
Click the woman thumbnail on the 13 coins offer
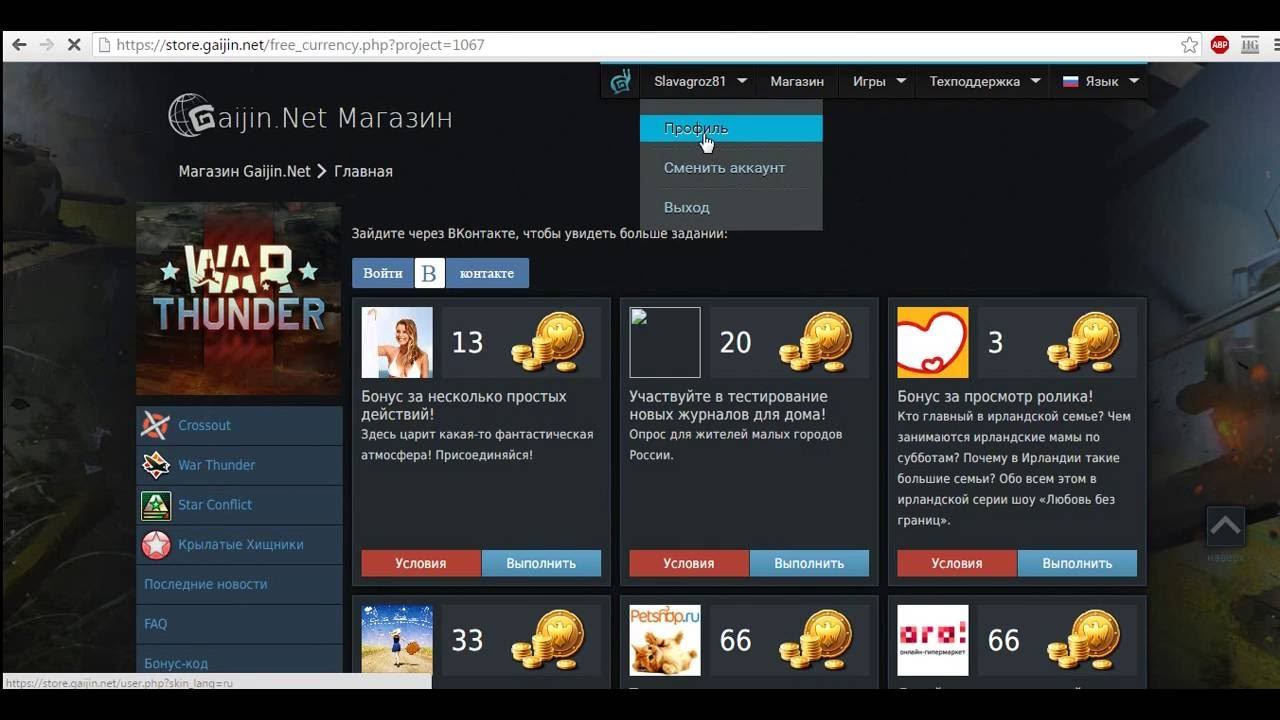point(397,342)
